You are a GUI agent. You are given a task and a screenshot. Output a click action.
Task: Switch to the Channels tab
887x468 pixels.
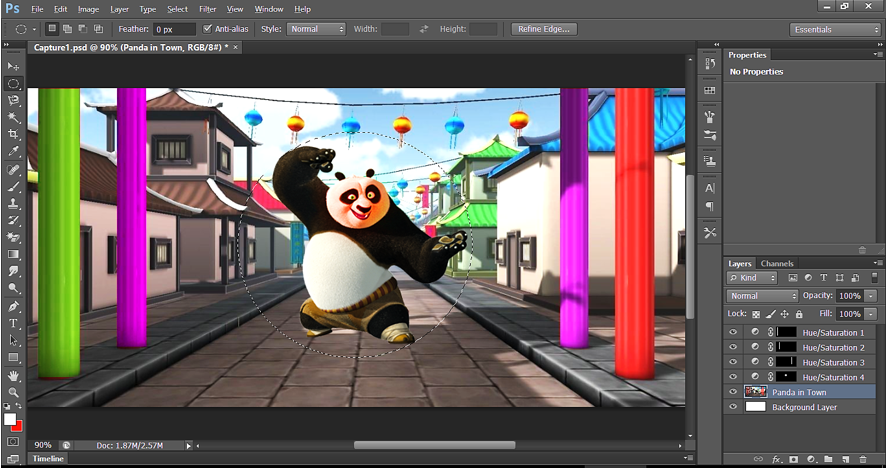(x=777, y=263)
